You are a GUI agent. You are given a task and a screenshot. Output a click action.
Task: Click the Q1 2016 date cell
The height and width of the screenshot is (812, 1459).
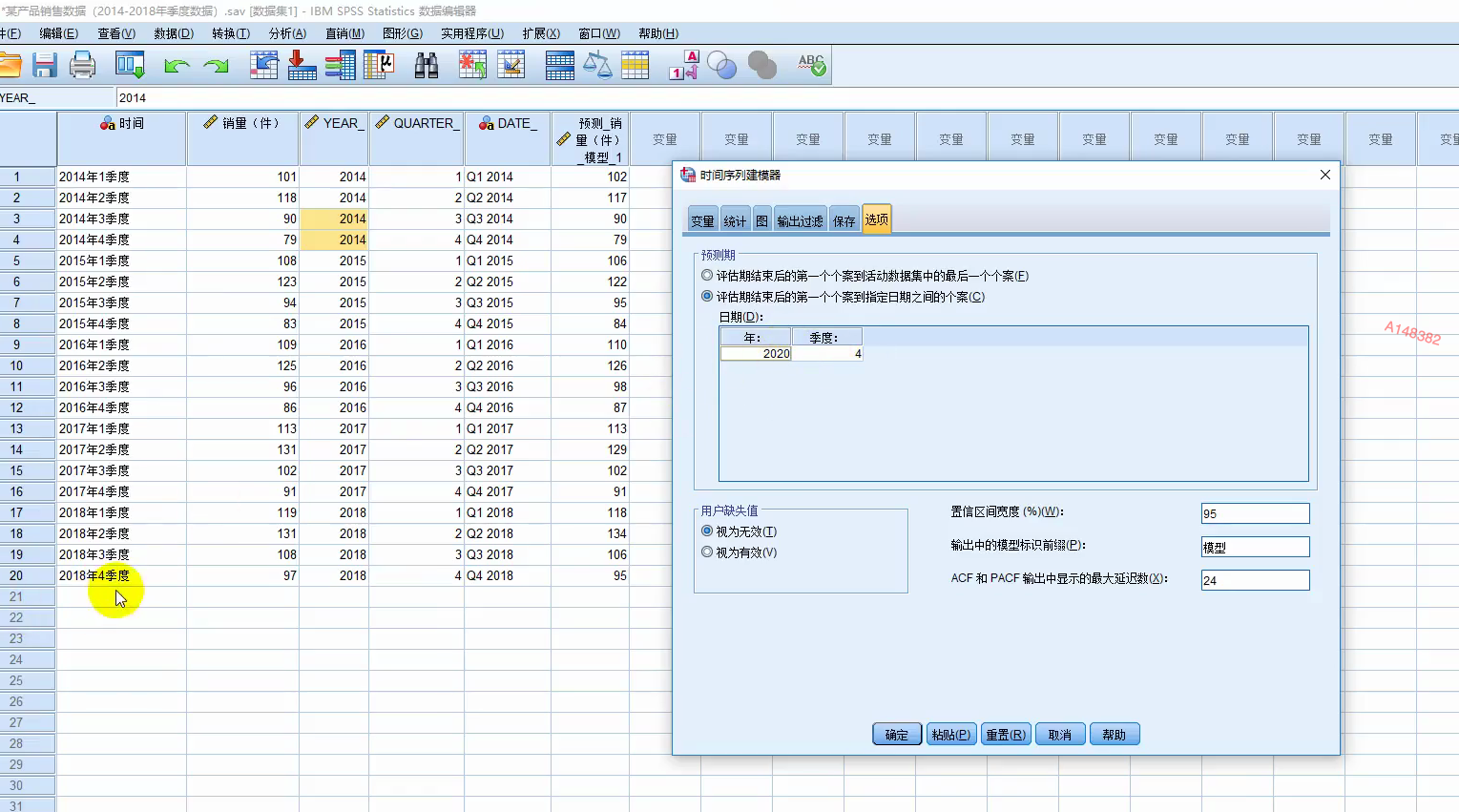point(508,344)
